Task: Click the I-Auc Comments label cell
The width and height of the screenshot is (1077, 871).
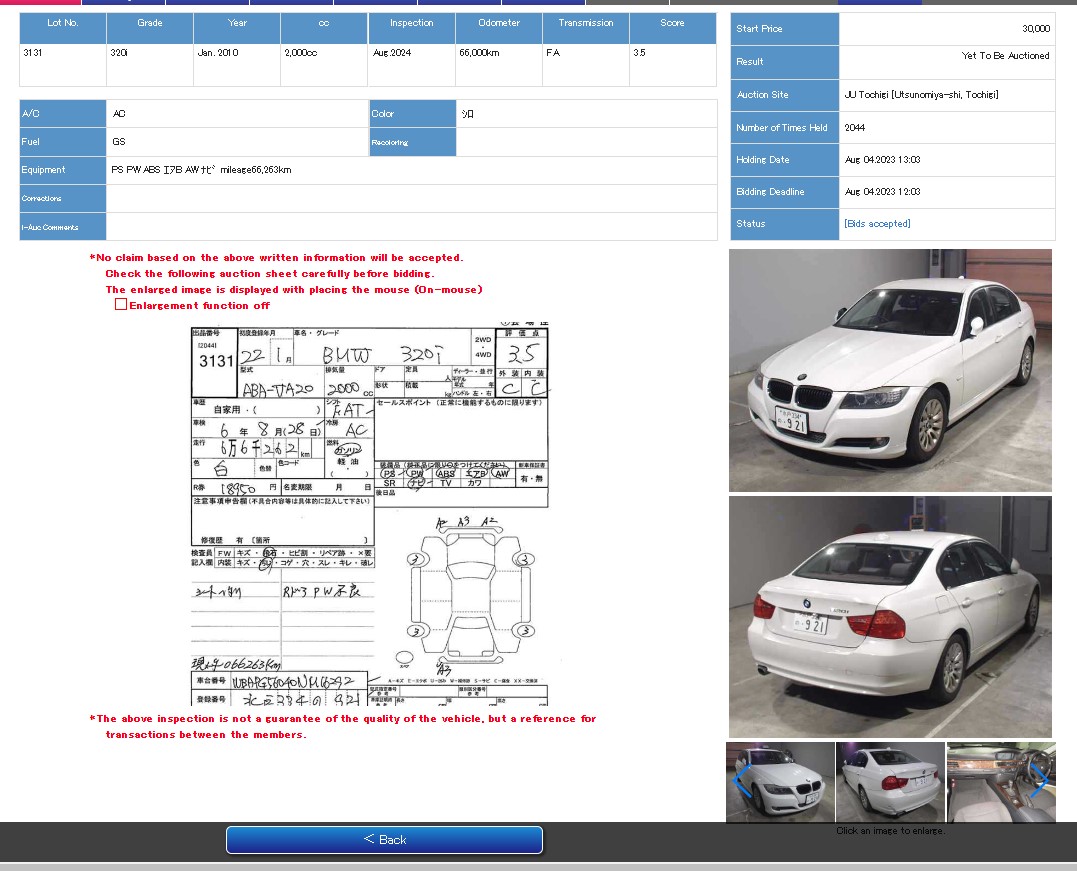Action: click(x=63, y=227)
